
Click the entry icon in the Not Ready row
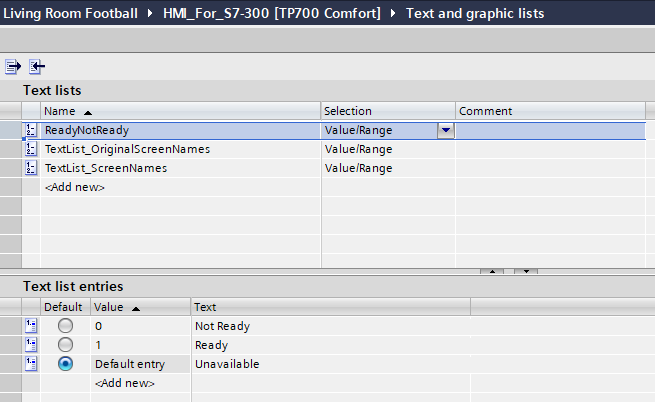coord(31,326)
